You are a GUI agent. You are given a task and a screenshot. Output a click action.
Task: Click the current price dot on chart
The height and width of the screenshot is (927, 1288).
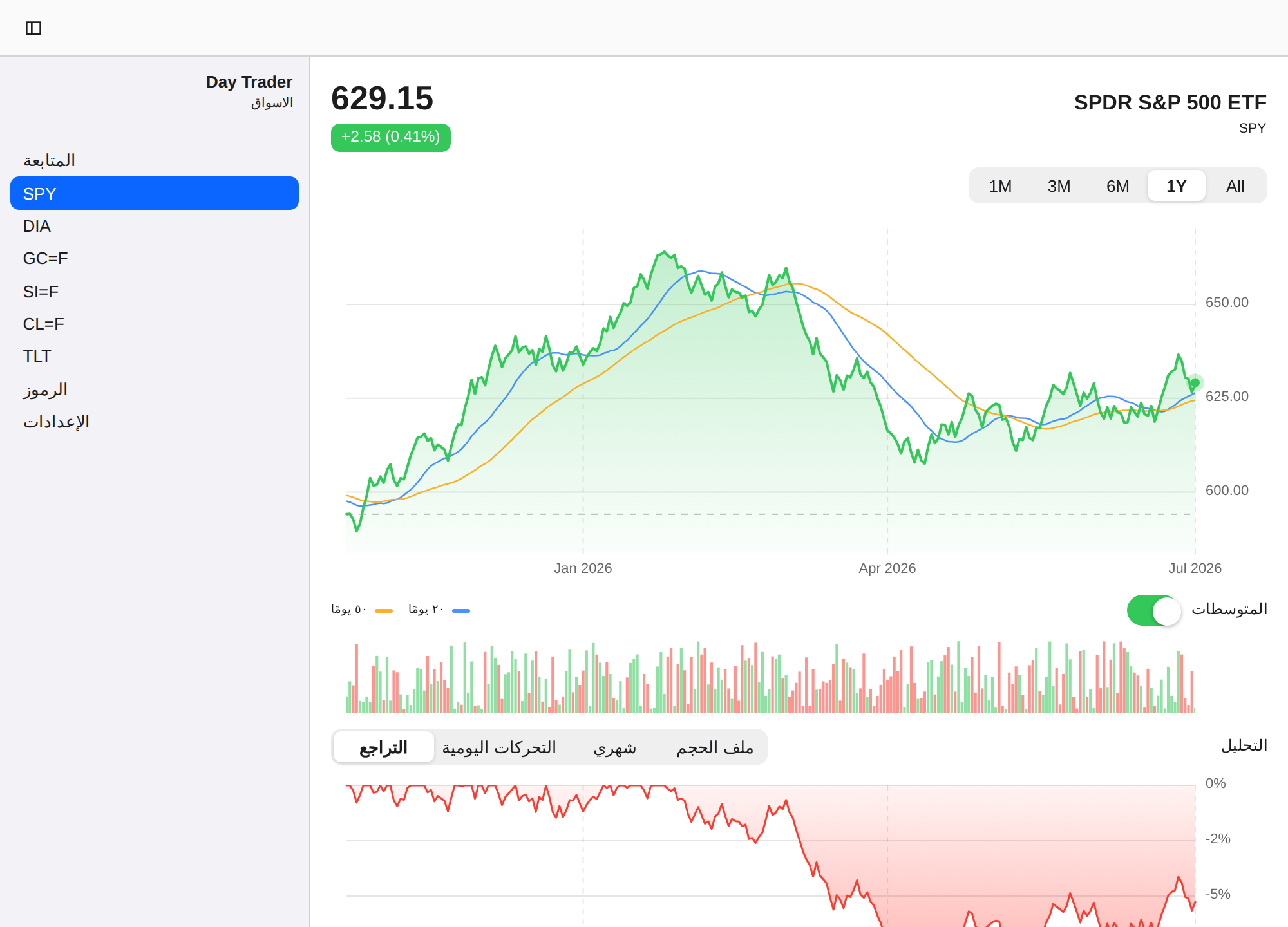tap(1195, 383)
